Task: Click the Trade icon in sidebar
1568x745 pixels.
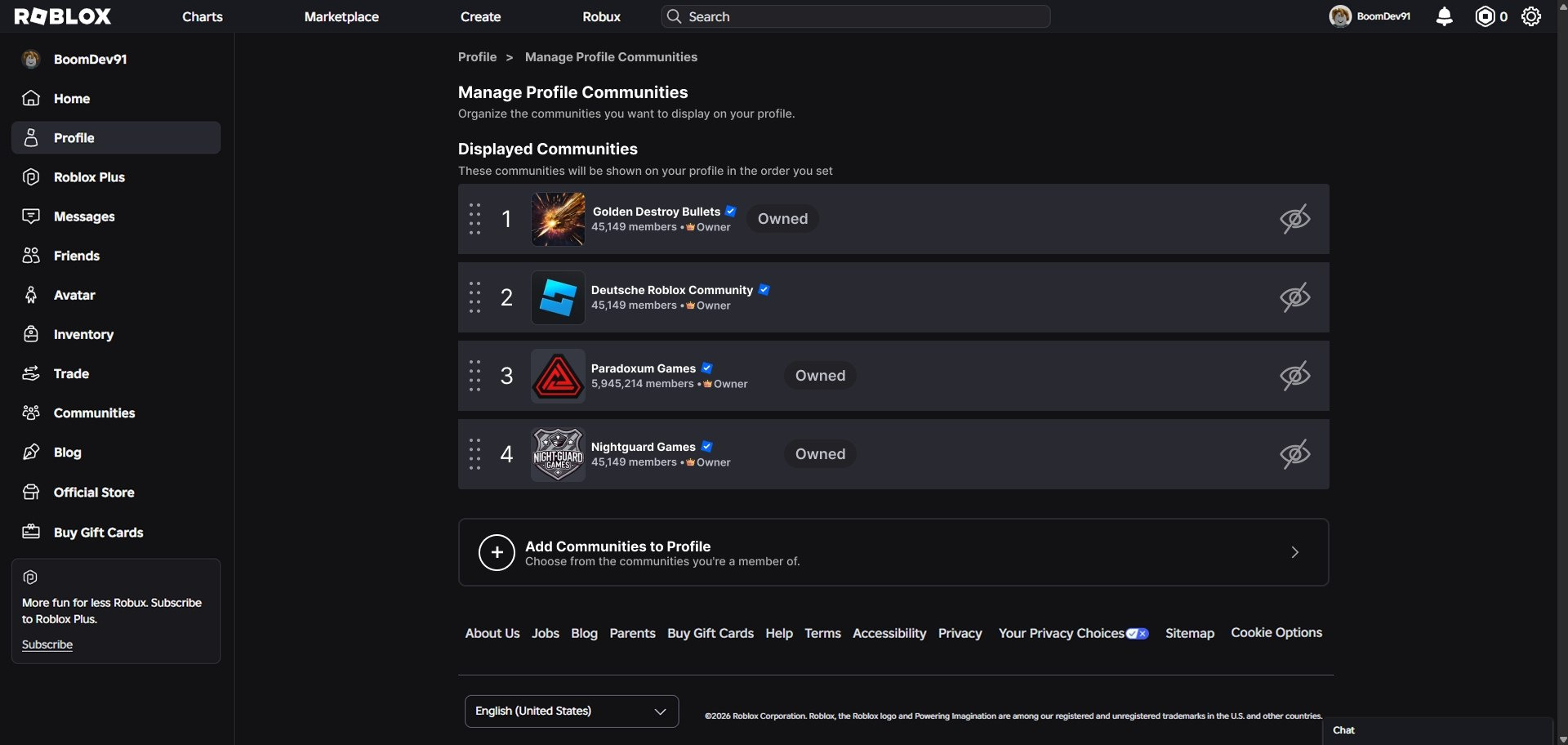Action: (x=31, y=373)
